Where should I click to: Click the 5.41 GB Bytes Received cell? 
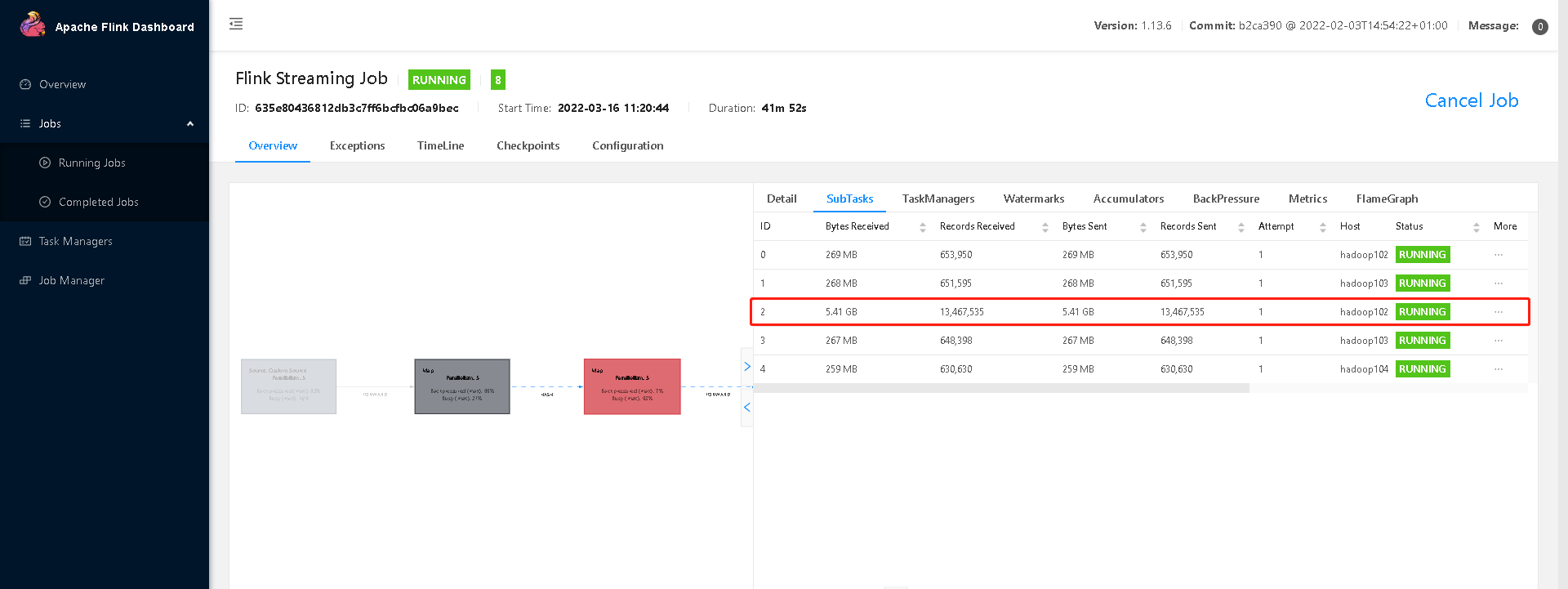tap(841, 312)
